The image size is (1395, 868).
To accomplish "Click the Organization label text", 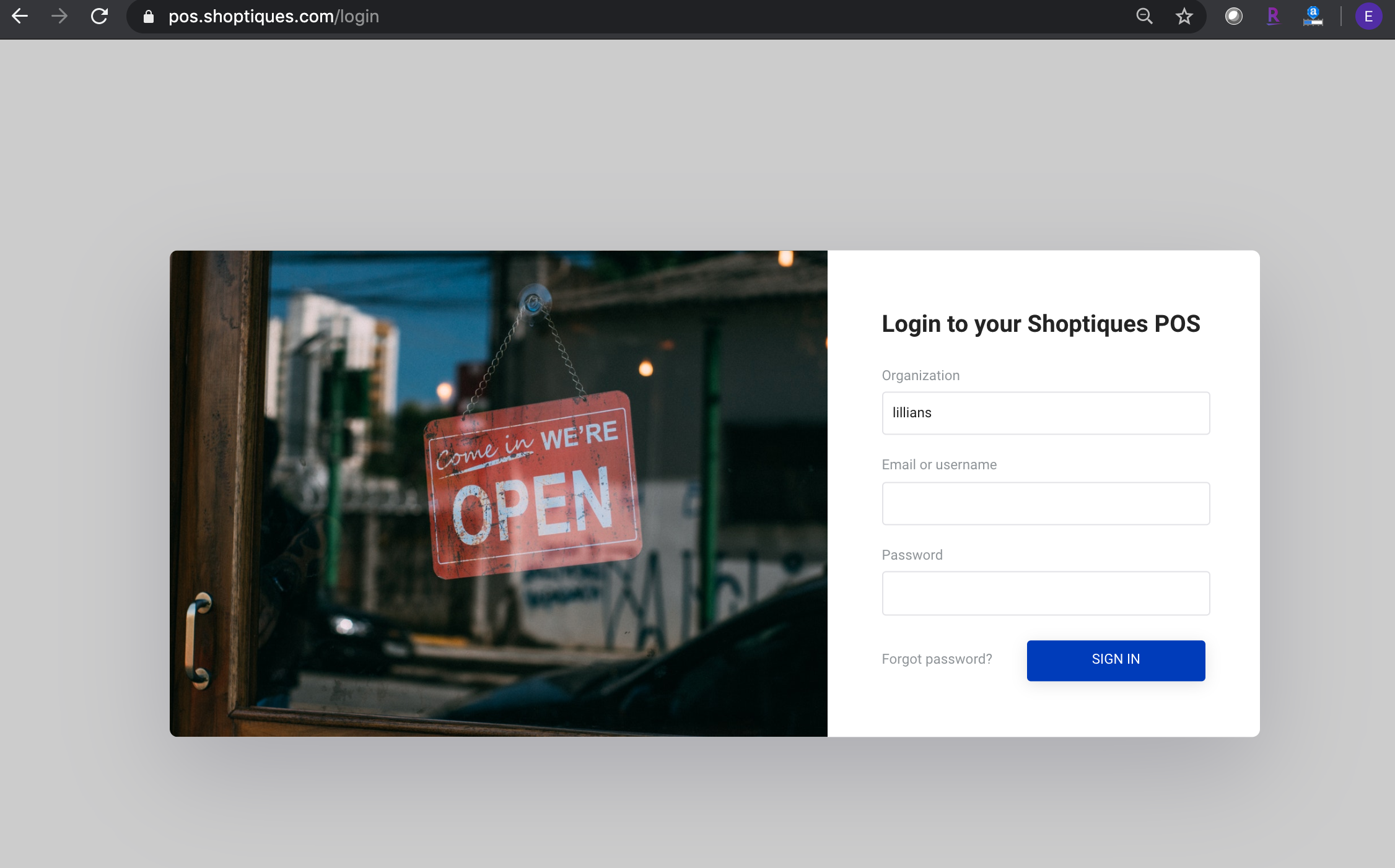I will click(x=921, y=375).
